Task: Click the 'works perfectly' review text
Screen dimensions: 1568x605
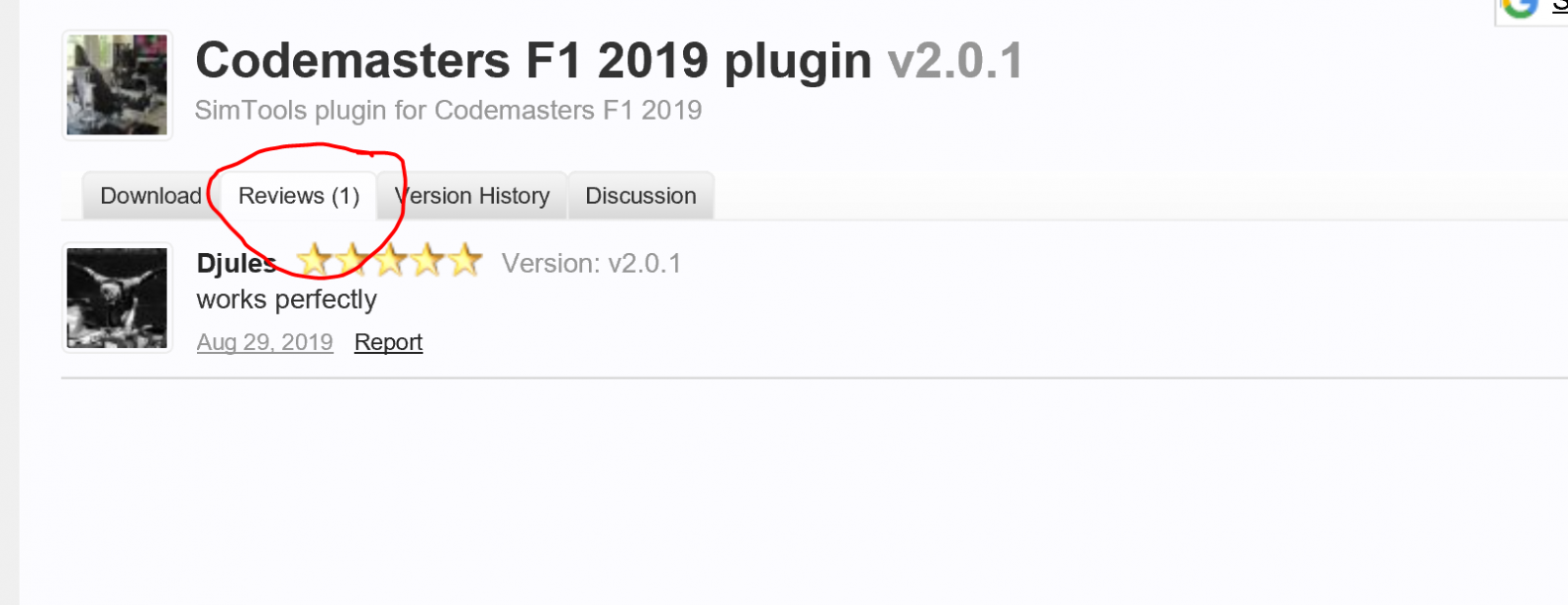Action: [286, 300]
